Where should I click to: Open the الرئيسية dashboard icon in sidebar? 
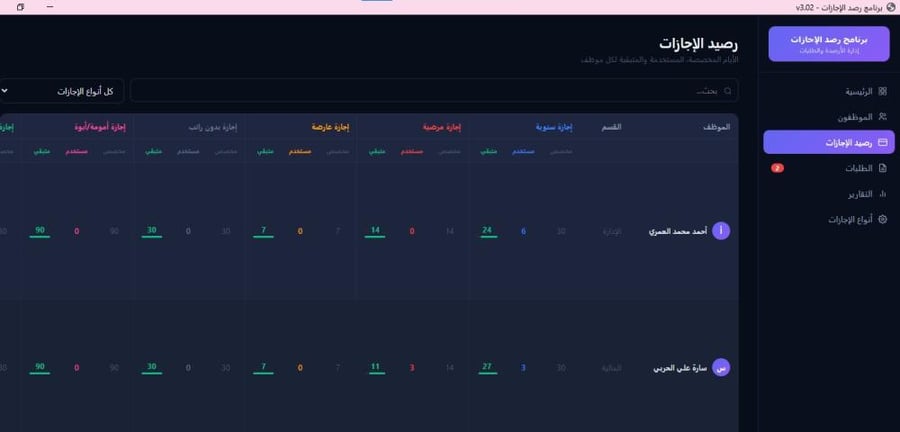tap(883, 91)
